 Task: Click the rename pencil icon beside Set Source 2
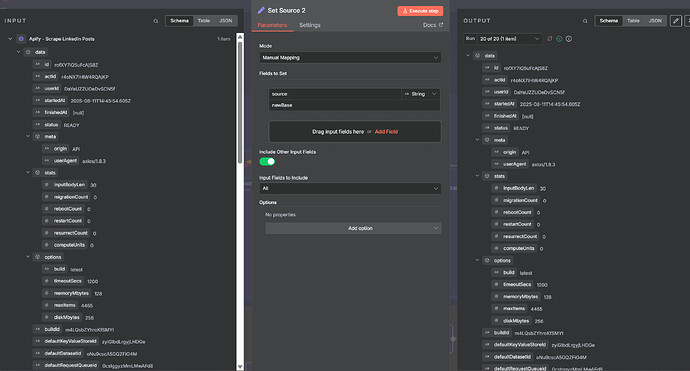click(x=261, y=10)
